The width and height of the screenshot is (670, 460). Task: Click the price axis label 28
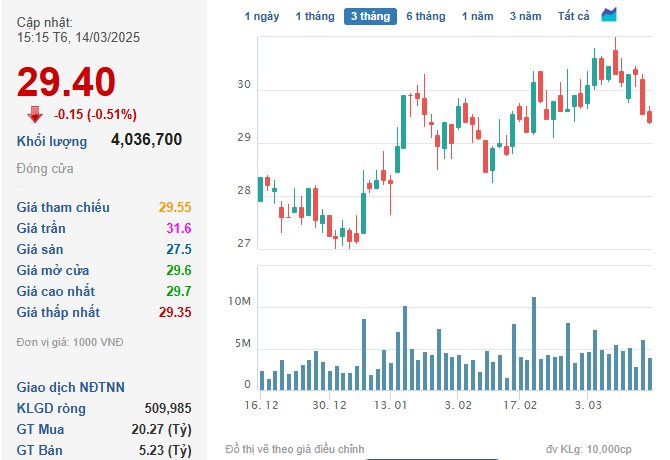tap(244, 190)
